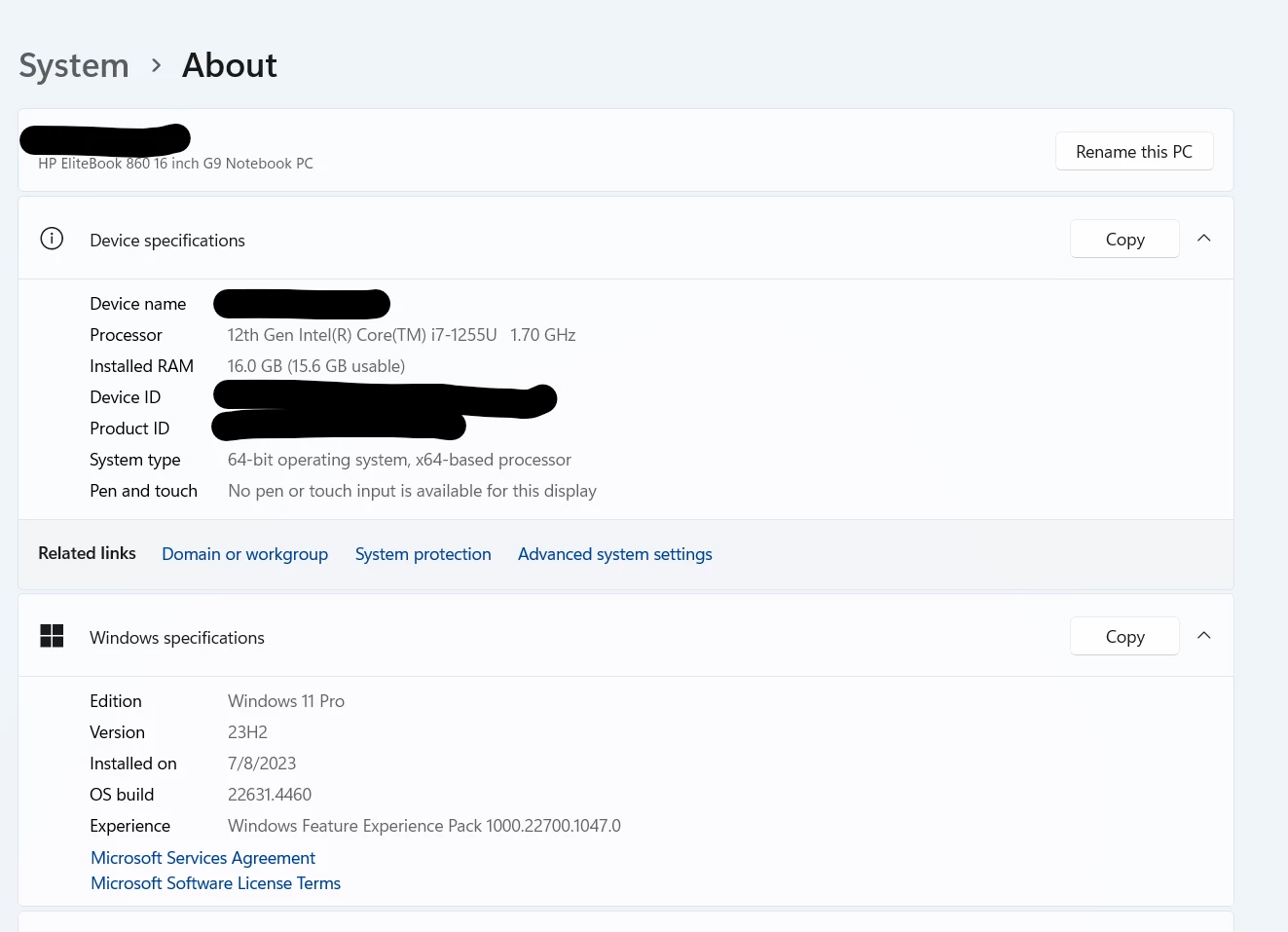This screenshot has height=932, width=1288.
Task: Click the Processor label
Action: point(126,335)
